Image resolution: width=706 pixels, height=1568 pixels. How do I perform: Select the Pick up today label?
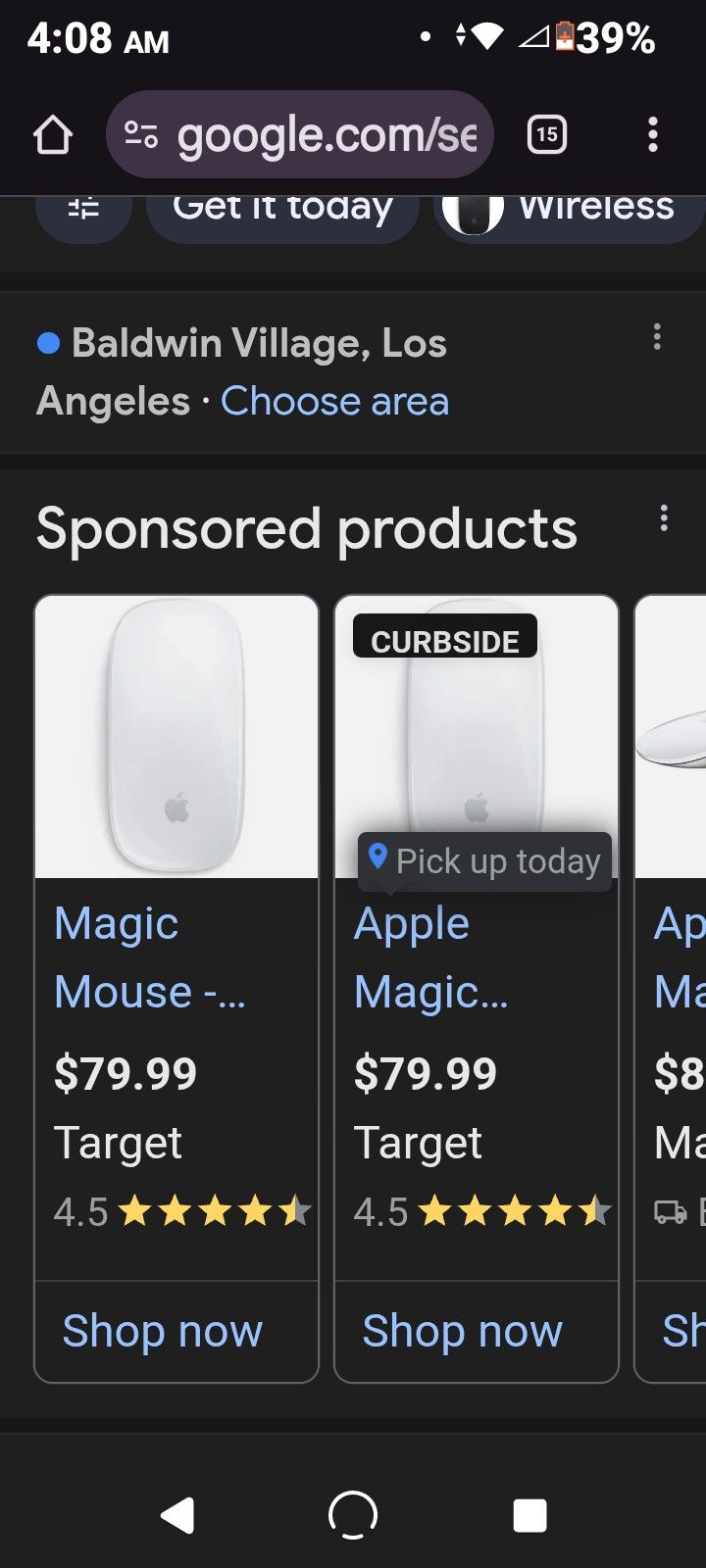pyautogui.click(x=498, y=860)
